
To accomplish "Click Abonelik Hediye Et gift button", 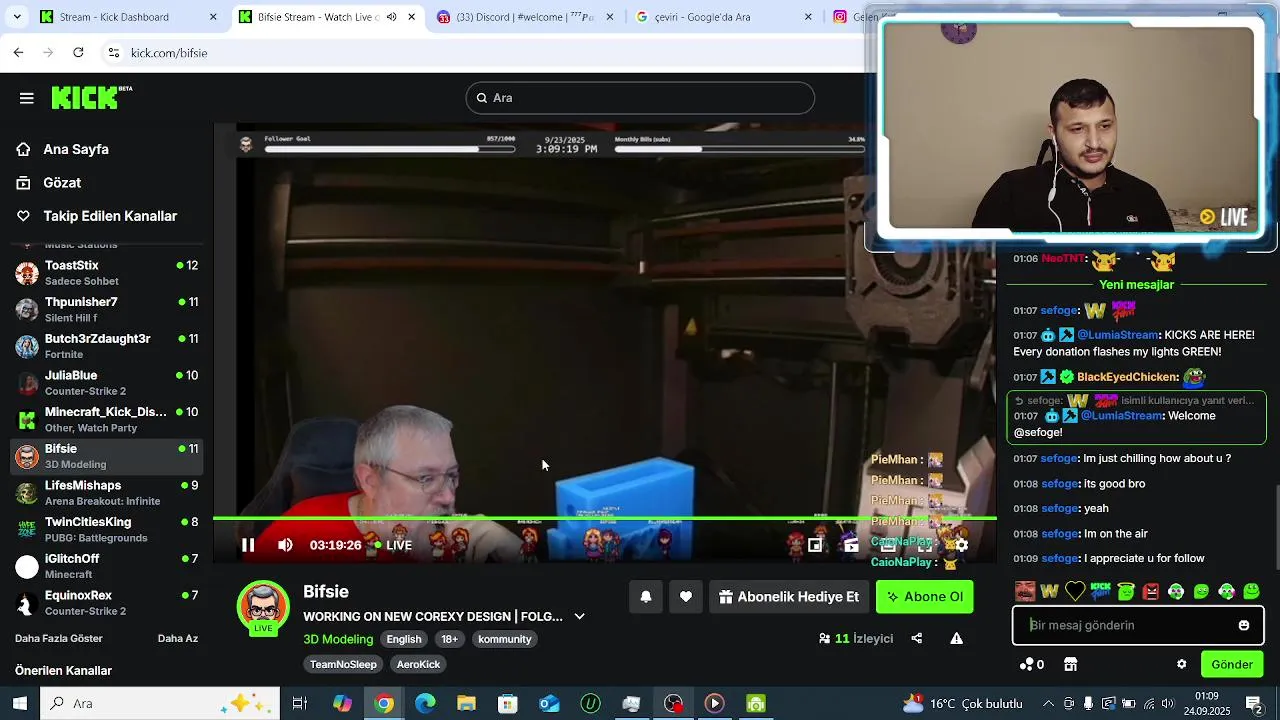I will point(789,597).
